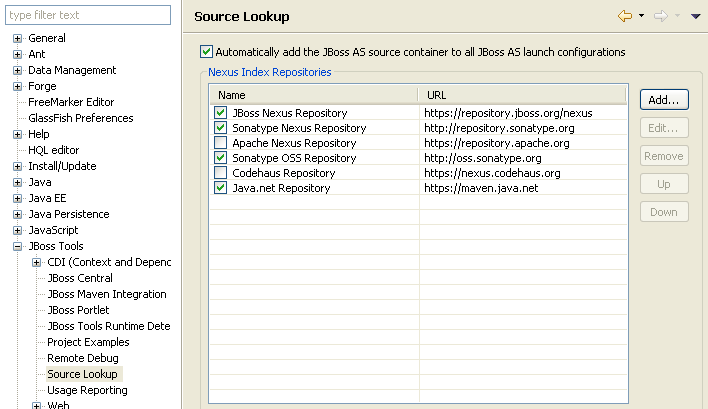This screenshot has height=409, width=708.
Task: Uncheck JBoss Nexus Repository checkbox
Action: (x=220, y=112)
